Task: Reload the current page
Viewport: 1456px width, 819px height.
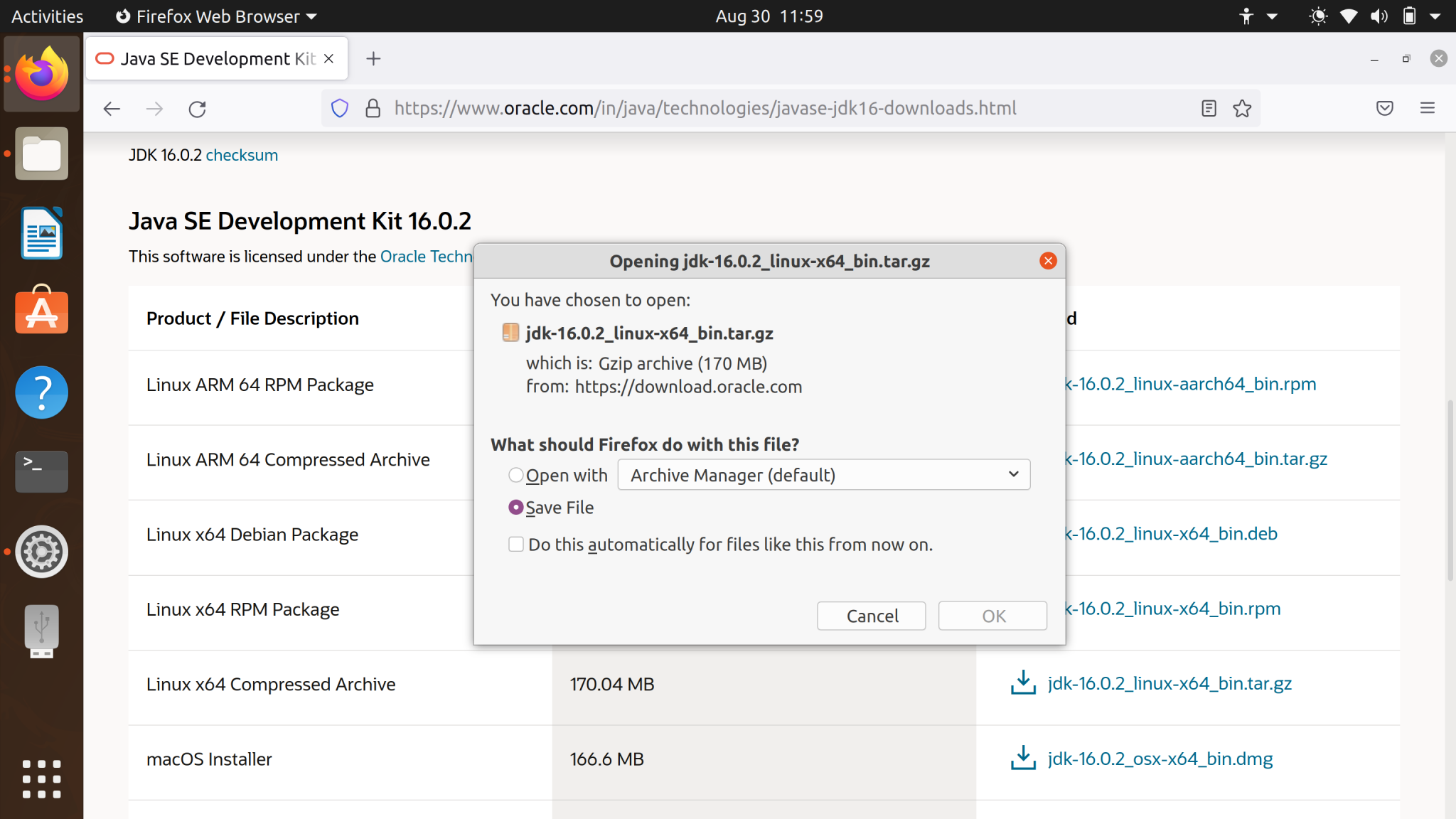Action: [x=198, y=109]
